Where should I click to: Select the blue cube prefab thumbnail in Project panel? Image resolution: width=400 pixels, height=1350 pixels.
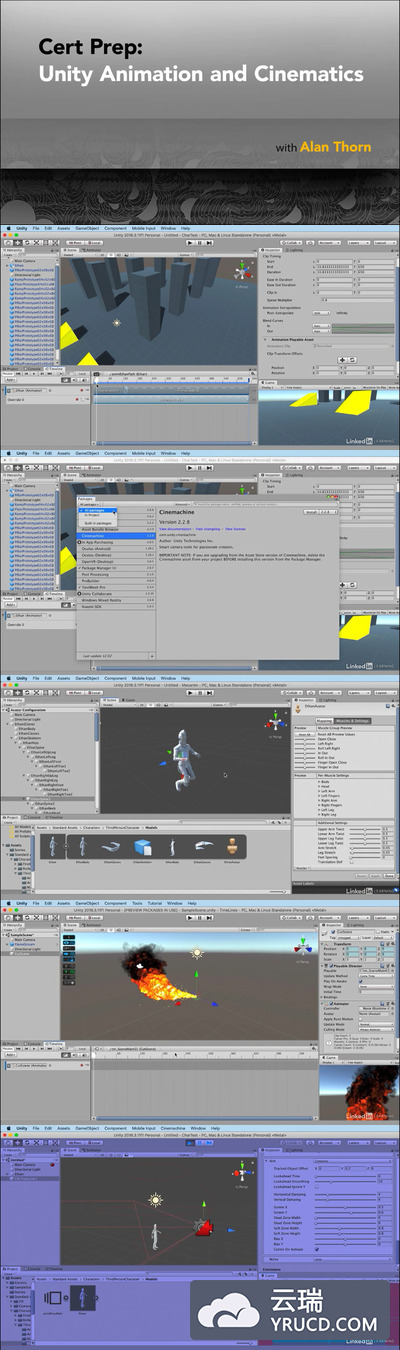click(x=141, y=846)
